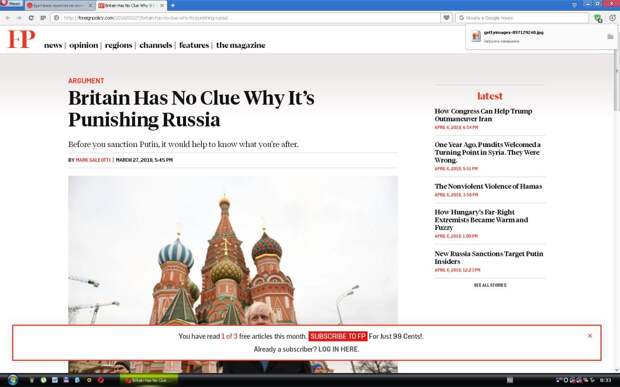Open the opinion menu
Viewport: 620px width, 387px height.
[x=83, y=45]
